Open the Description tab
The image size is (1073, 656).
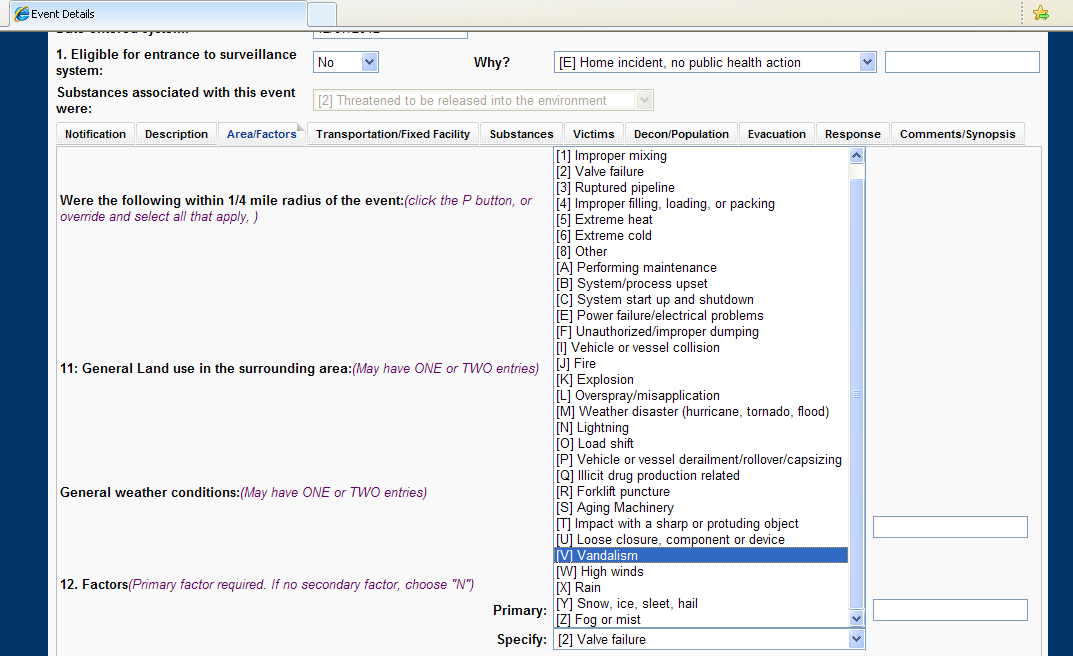[176, 134]
